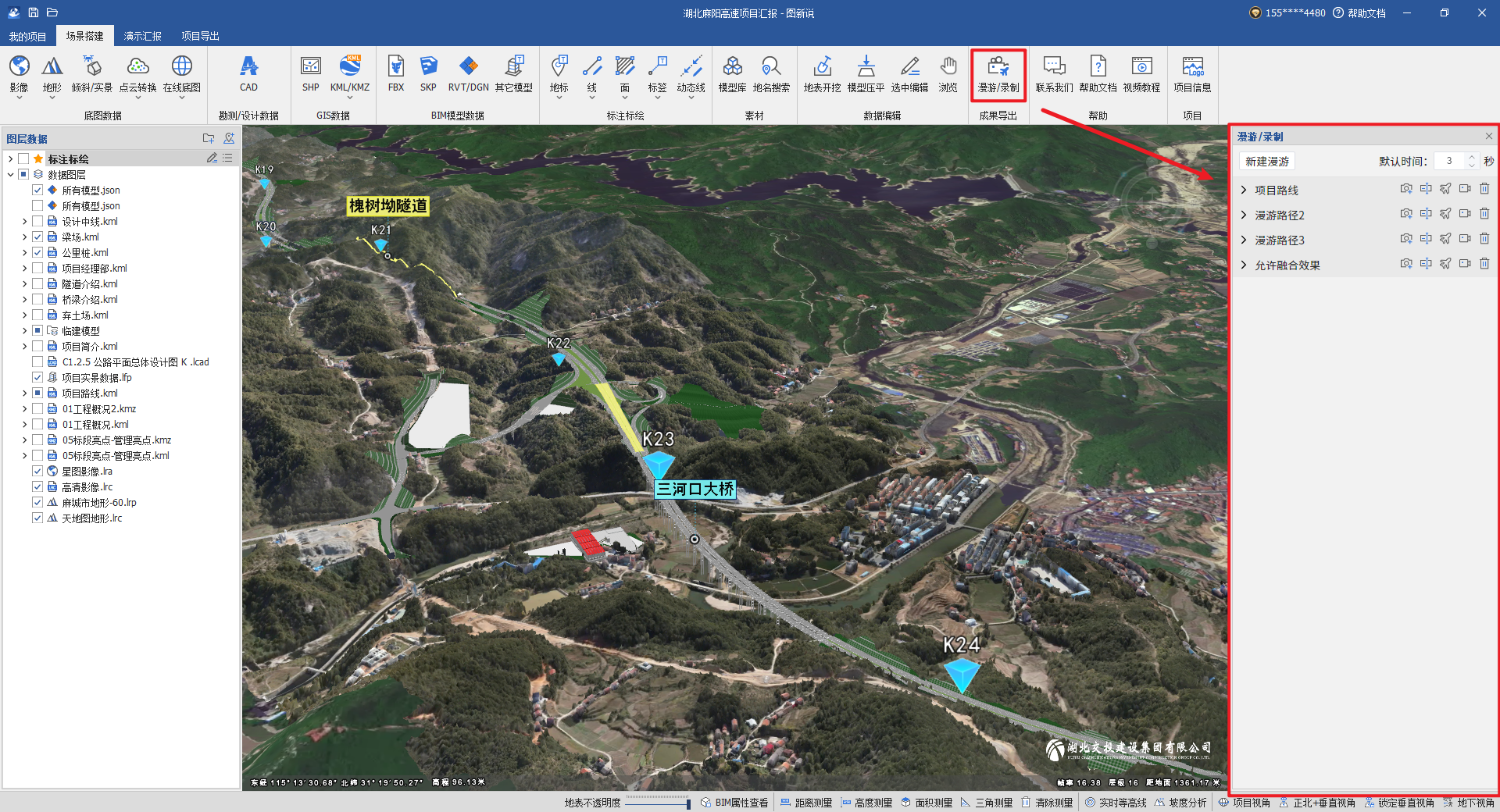
Task: Toggle the 星图影像.lra layer checkbox
Action: (37, 472)
